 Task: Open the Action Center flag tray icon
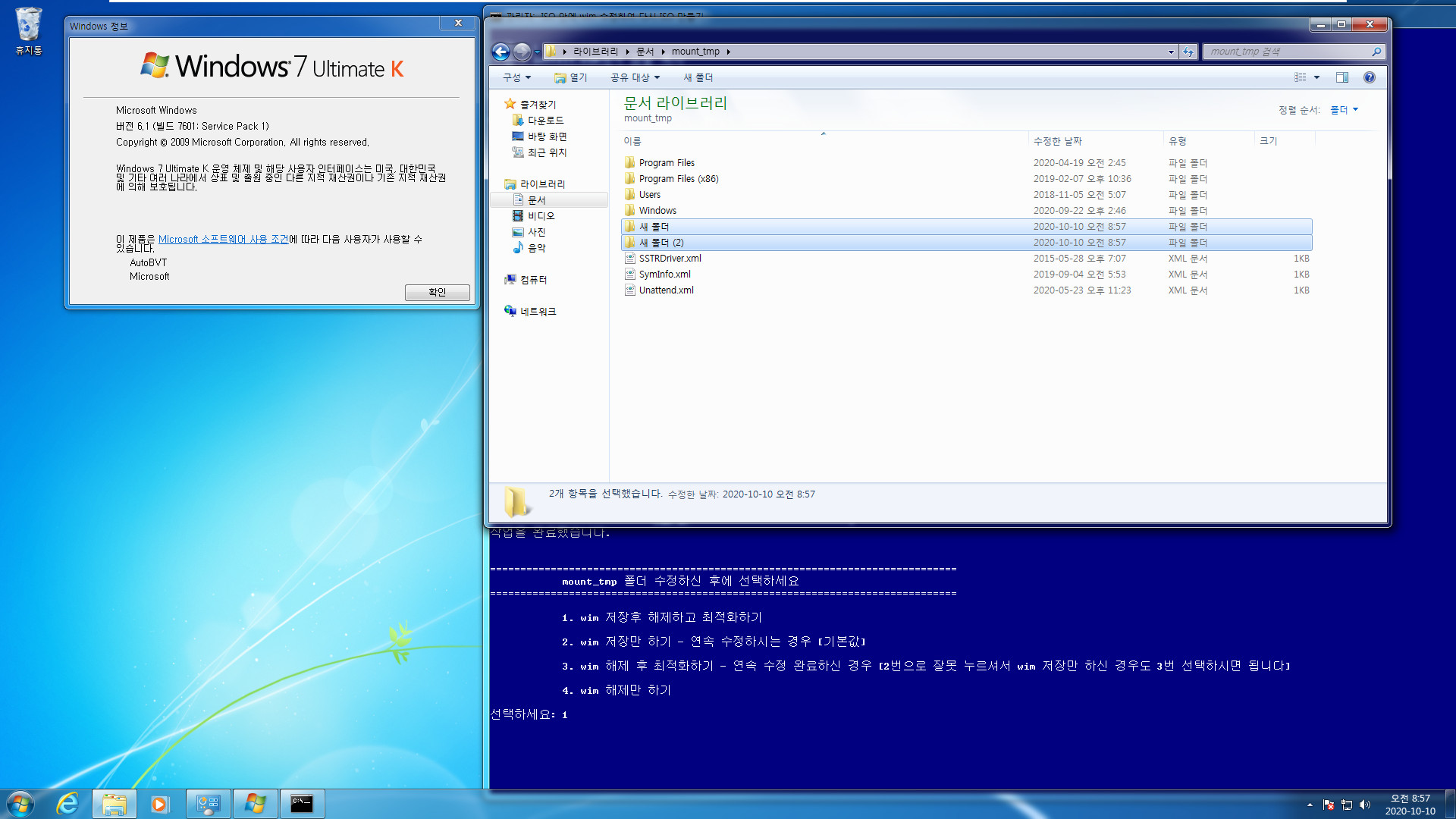[1329, 805]
